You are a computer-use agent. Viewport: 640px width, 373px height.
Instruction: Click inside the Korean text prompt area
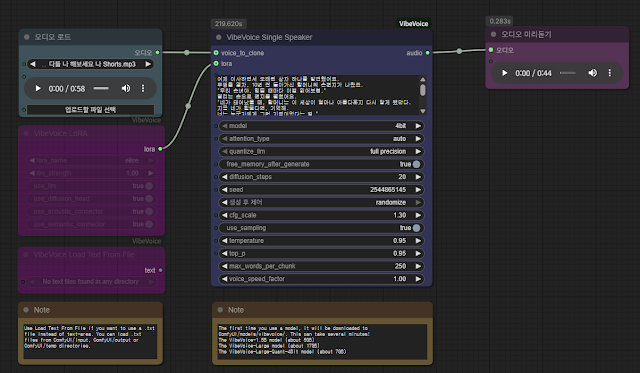click(317, 95)
